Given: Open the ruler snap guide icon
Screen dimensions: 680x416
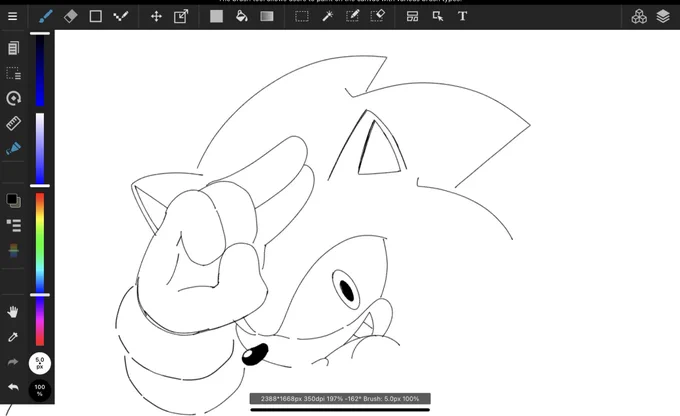Looking at the screenshot, I should 13,124.
